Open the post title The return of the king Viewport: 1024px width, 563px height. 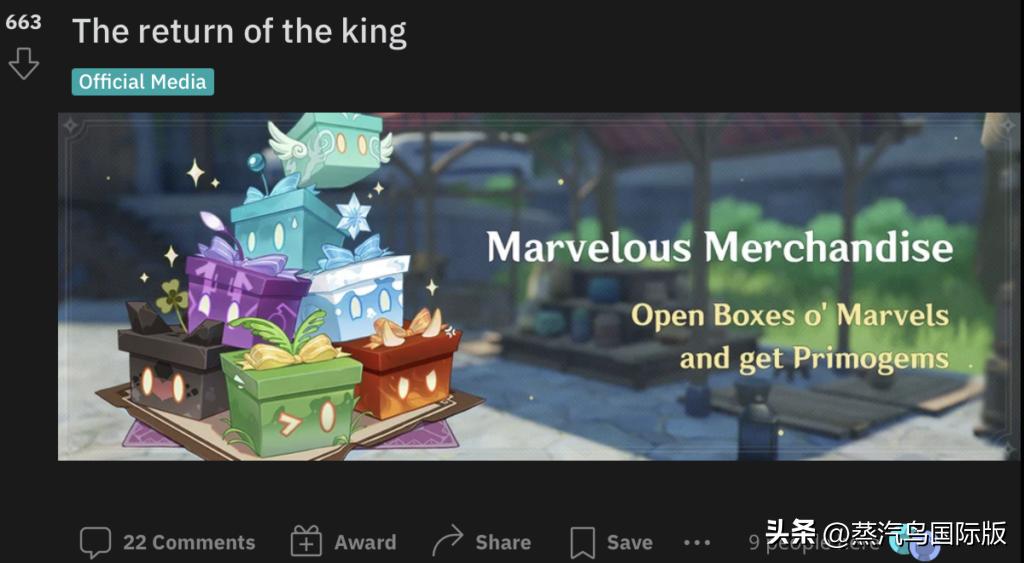pyautogui.click(x=239, y=31)
